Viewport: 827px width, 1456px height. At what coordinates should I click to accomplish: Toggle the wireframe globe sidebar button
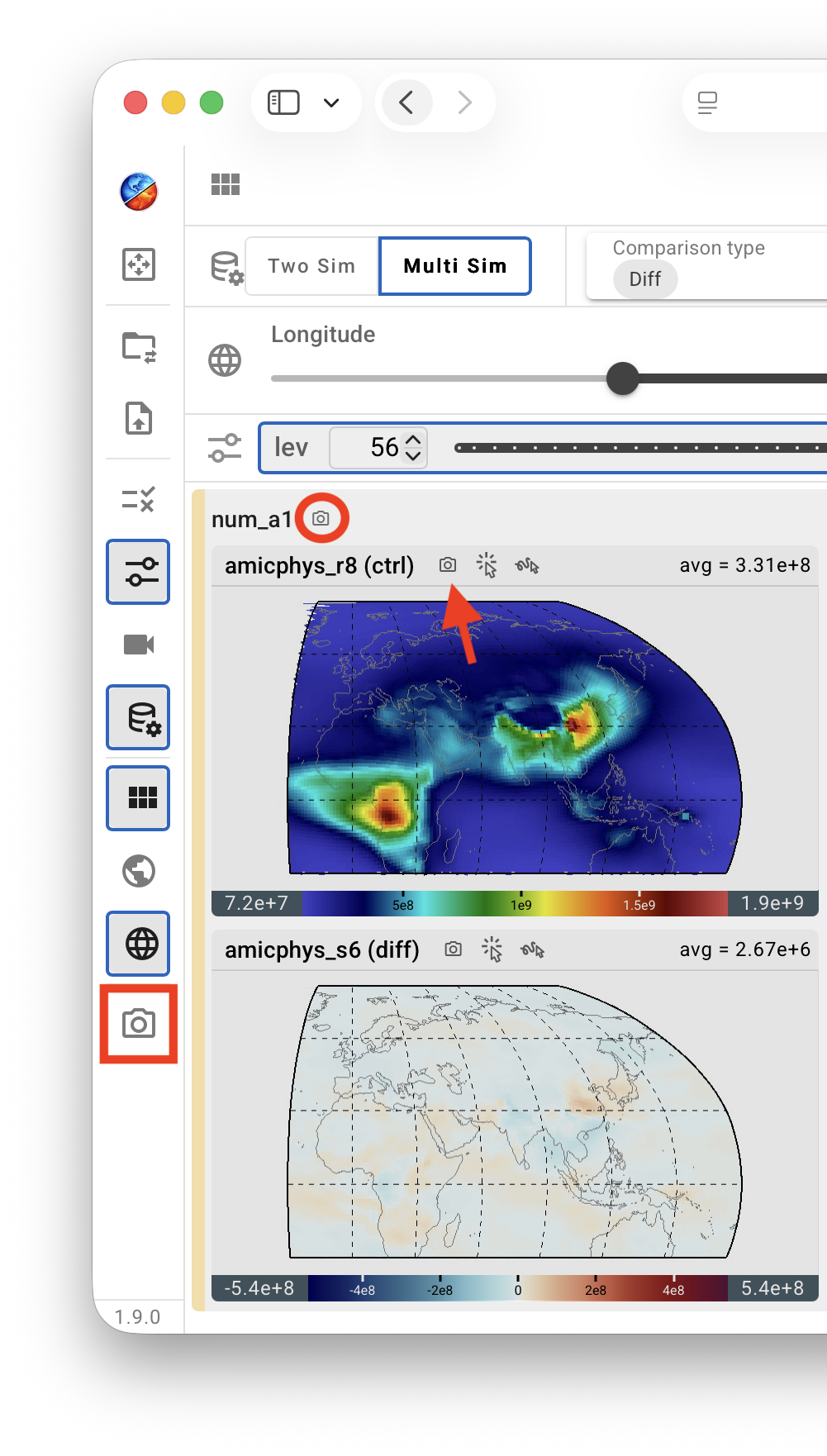coord(139,944)
